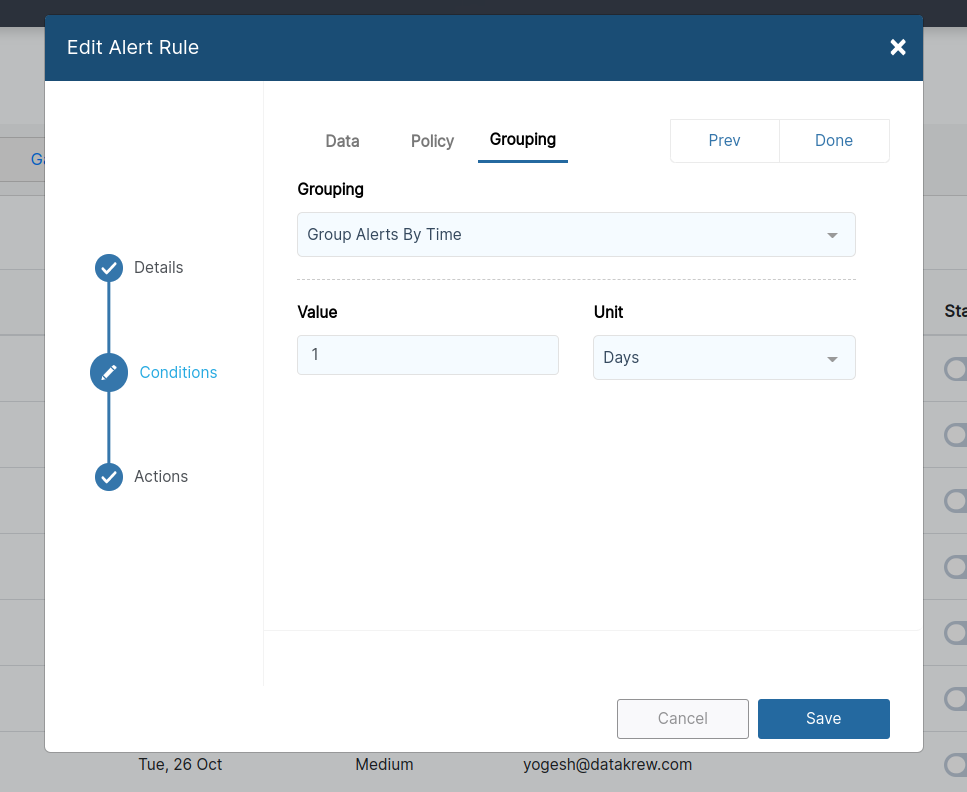Open the Unit dropdown showing Days
The height and width of the screenshot is (792, 967).
click(724, 357)
